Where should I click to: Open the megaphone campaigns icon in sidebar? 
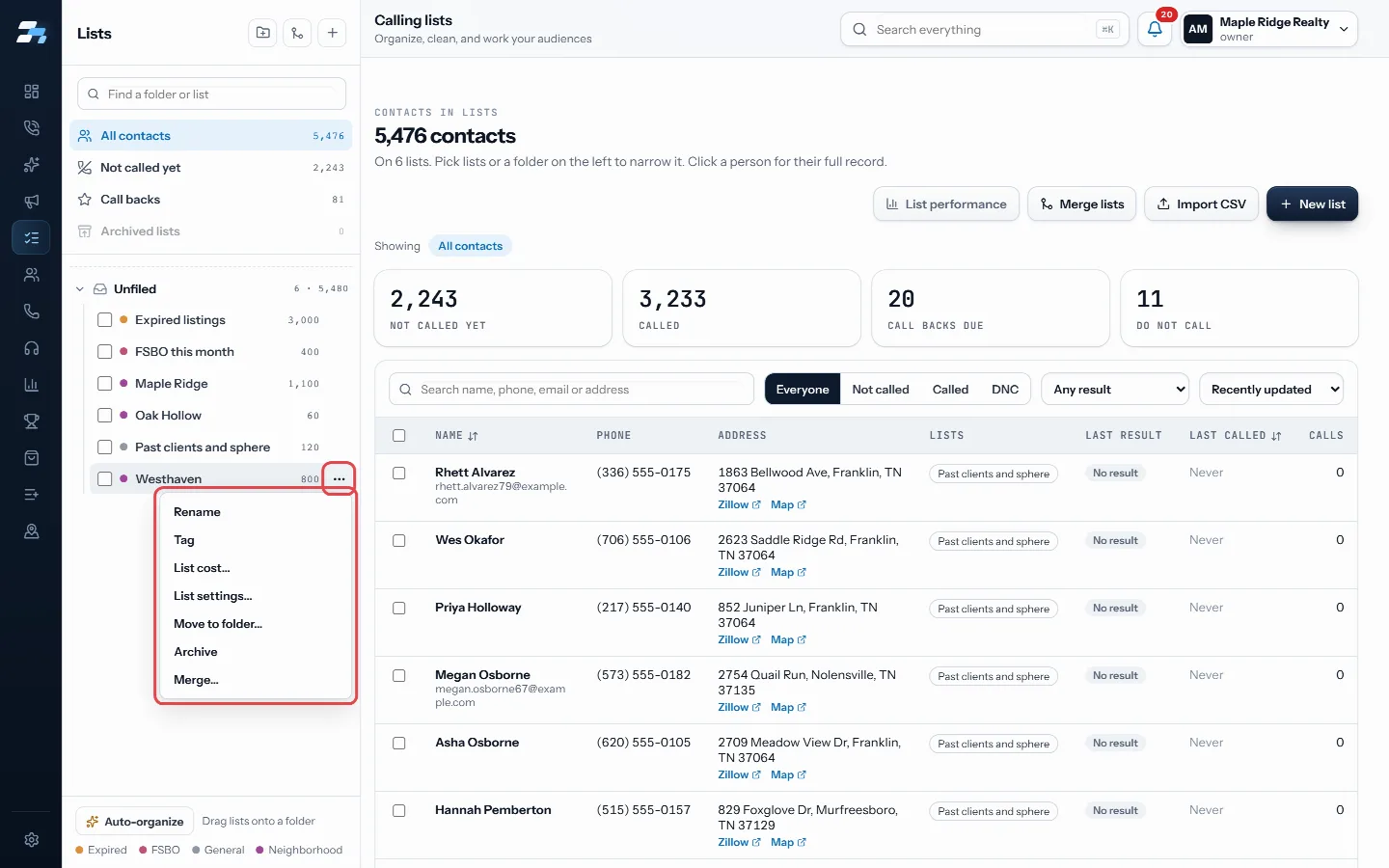pos(31,202)
